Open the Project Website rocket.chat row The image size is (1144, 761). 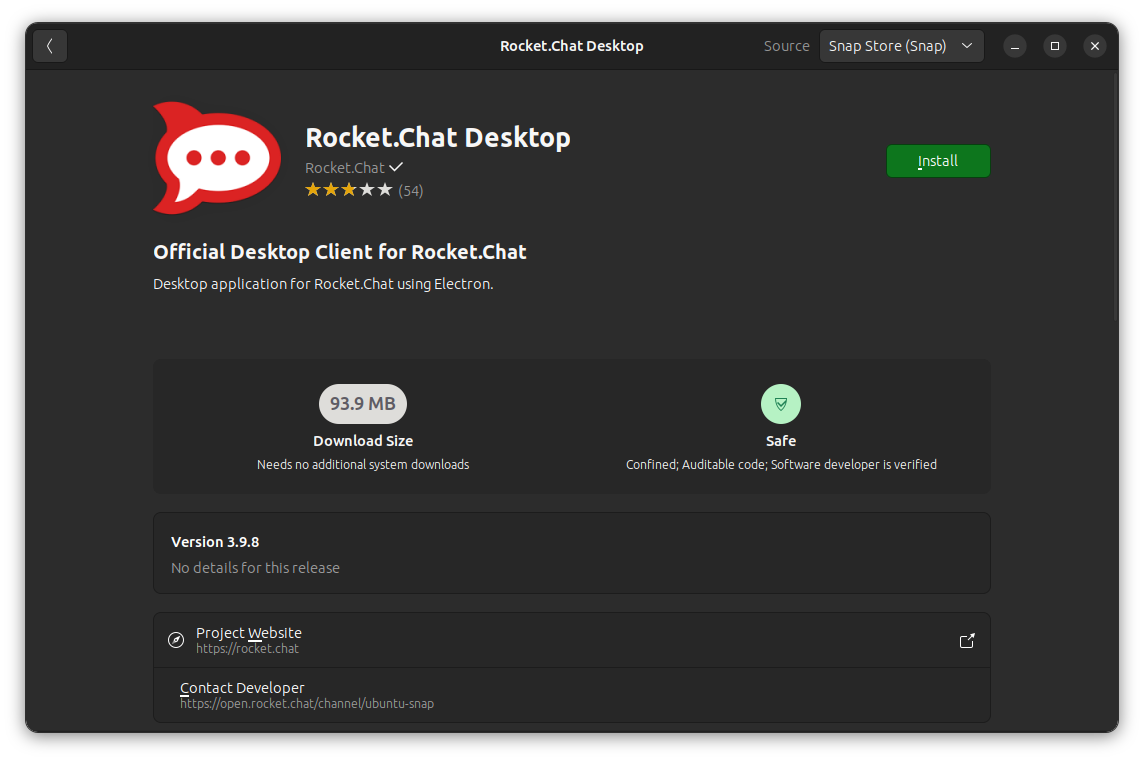570,640
